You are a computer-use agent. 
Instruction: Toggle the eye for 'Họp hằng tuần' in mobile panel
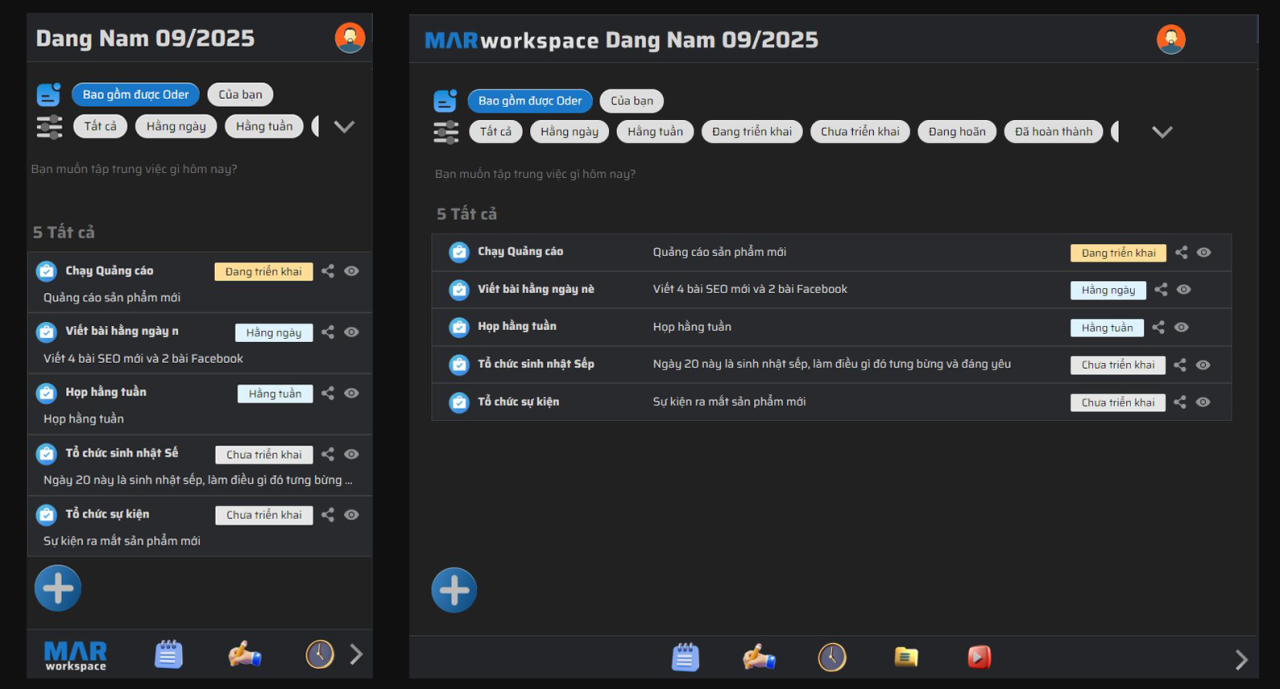click(352, 393)
